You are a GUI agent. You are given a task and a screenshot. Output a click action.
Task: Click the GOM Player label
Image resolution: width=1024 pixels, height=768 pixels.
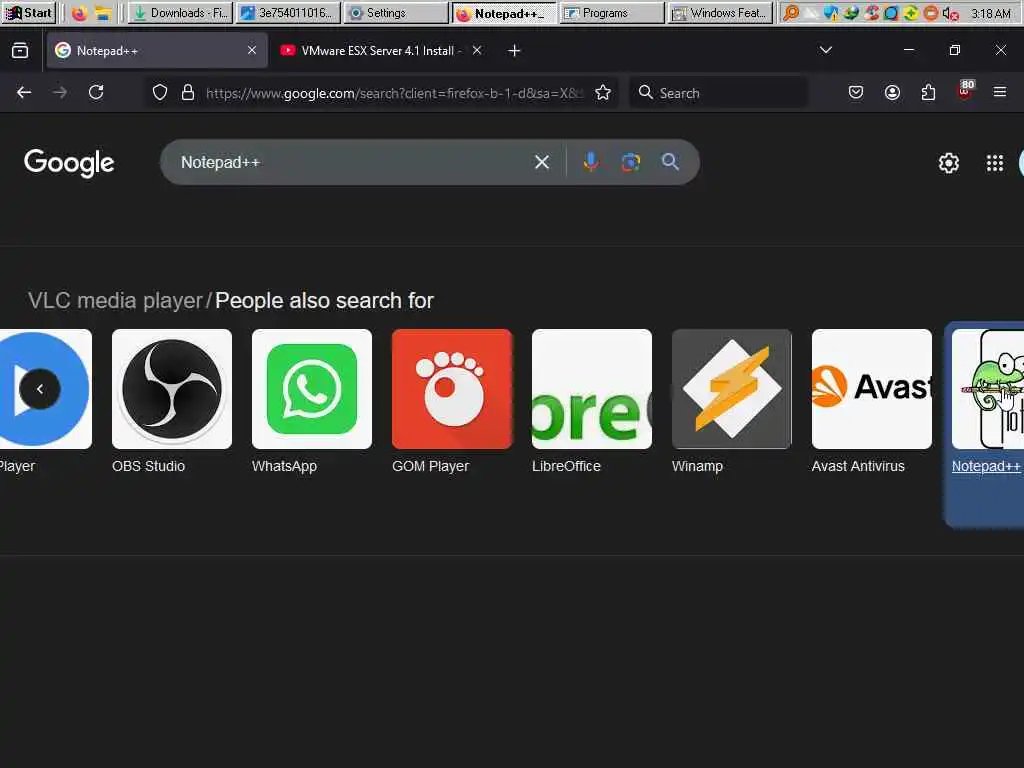(x=430, y=466)
